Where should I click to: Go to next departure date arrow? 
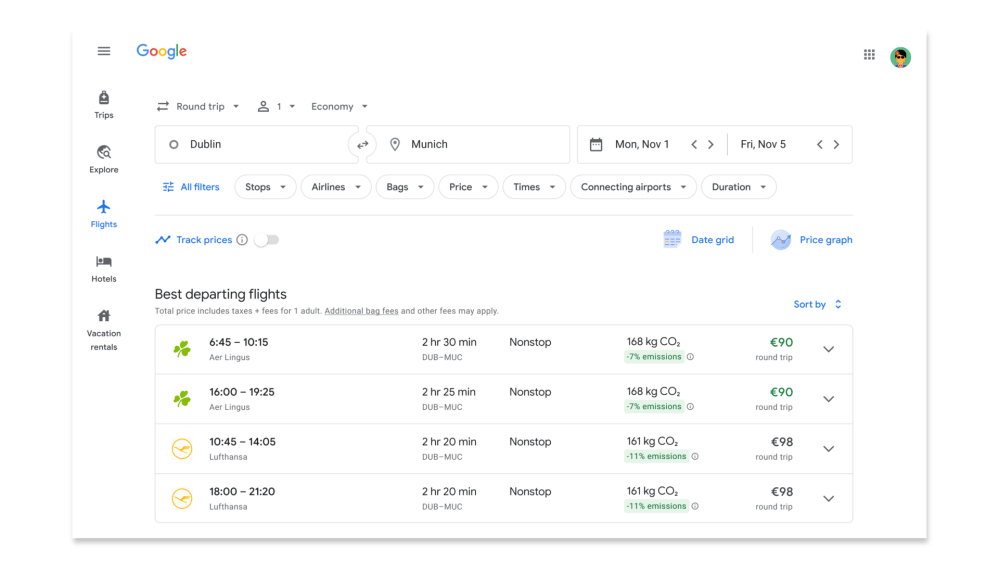pyautogui.click(x=711, y=145)
